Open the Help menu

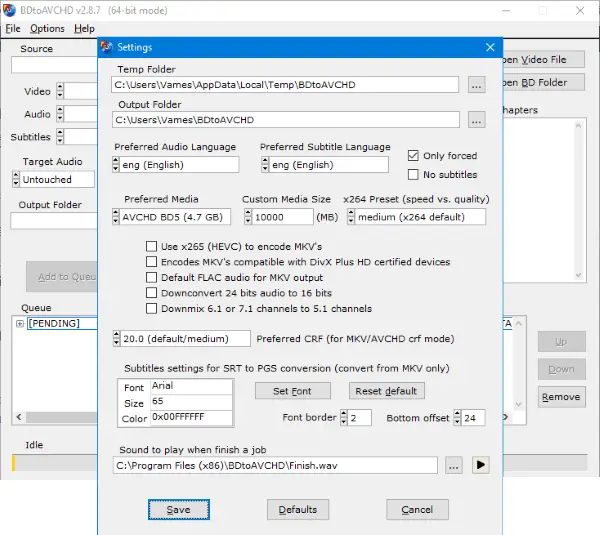(85, 29)
